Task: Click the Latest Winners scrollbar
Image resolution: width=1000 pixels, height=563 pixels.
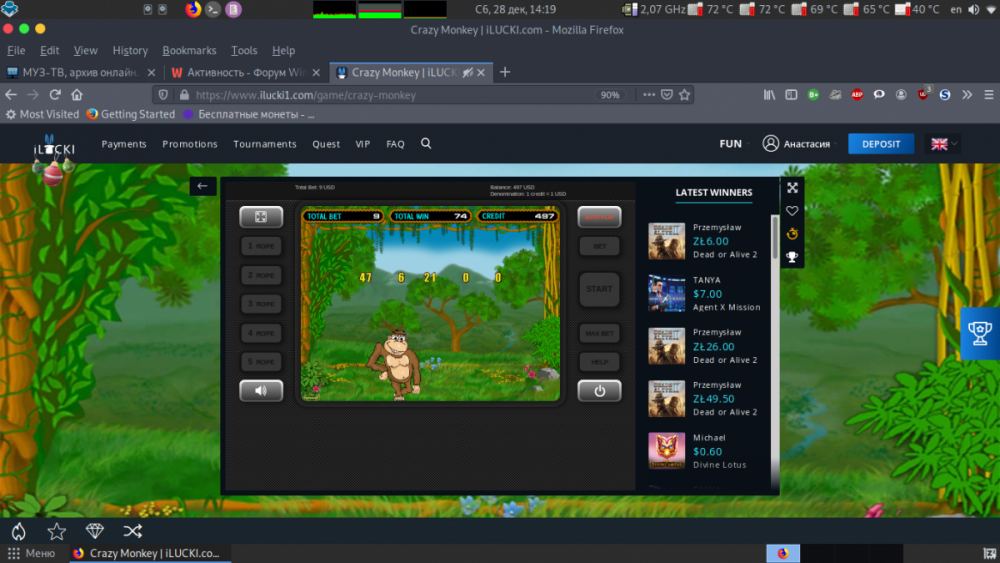Action: point(774,240)
